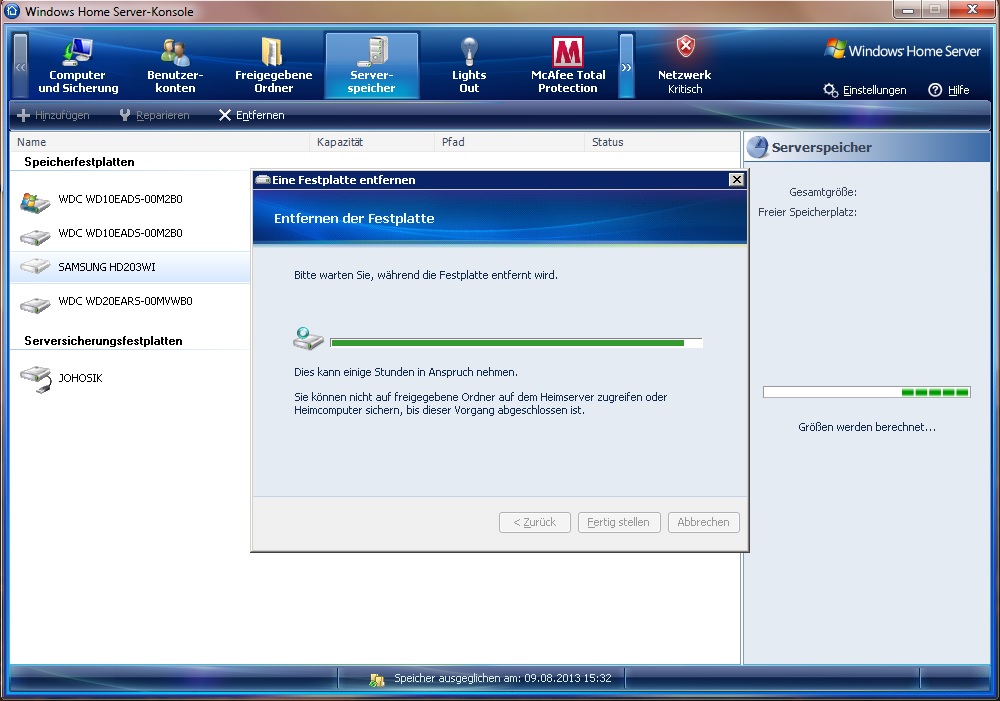Click the WDC WD20EARS-00MVWB0 row text
This screenshot has height=701, width=1000.
pyautogui.click(x=125, y=300)
